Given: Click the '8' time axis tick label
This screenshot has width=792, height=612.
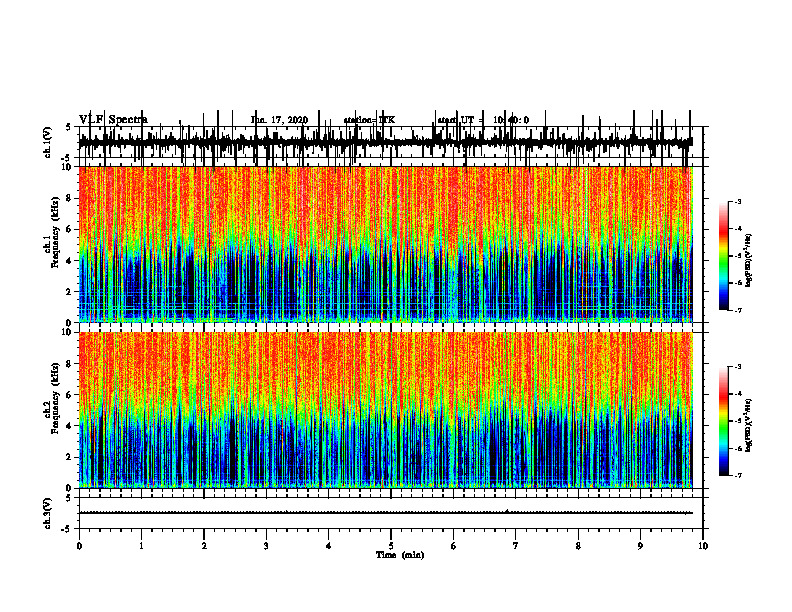Looking at the screenshot, I should click(x=578, y=546).
